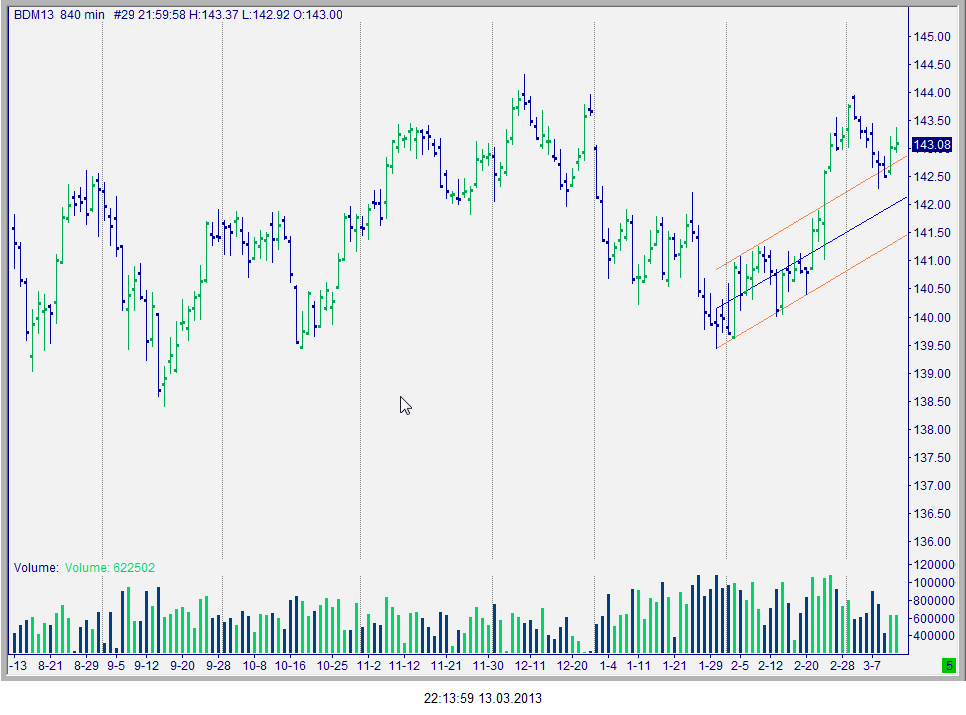
Task: Click the H:143.37 high value in header
Action: pyautogui.click(x=213, y=15)
